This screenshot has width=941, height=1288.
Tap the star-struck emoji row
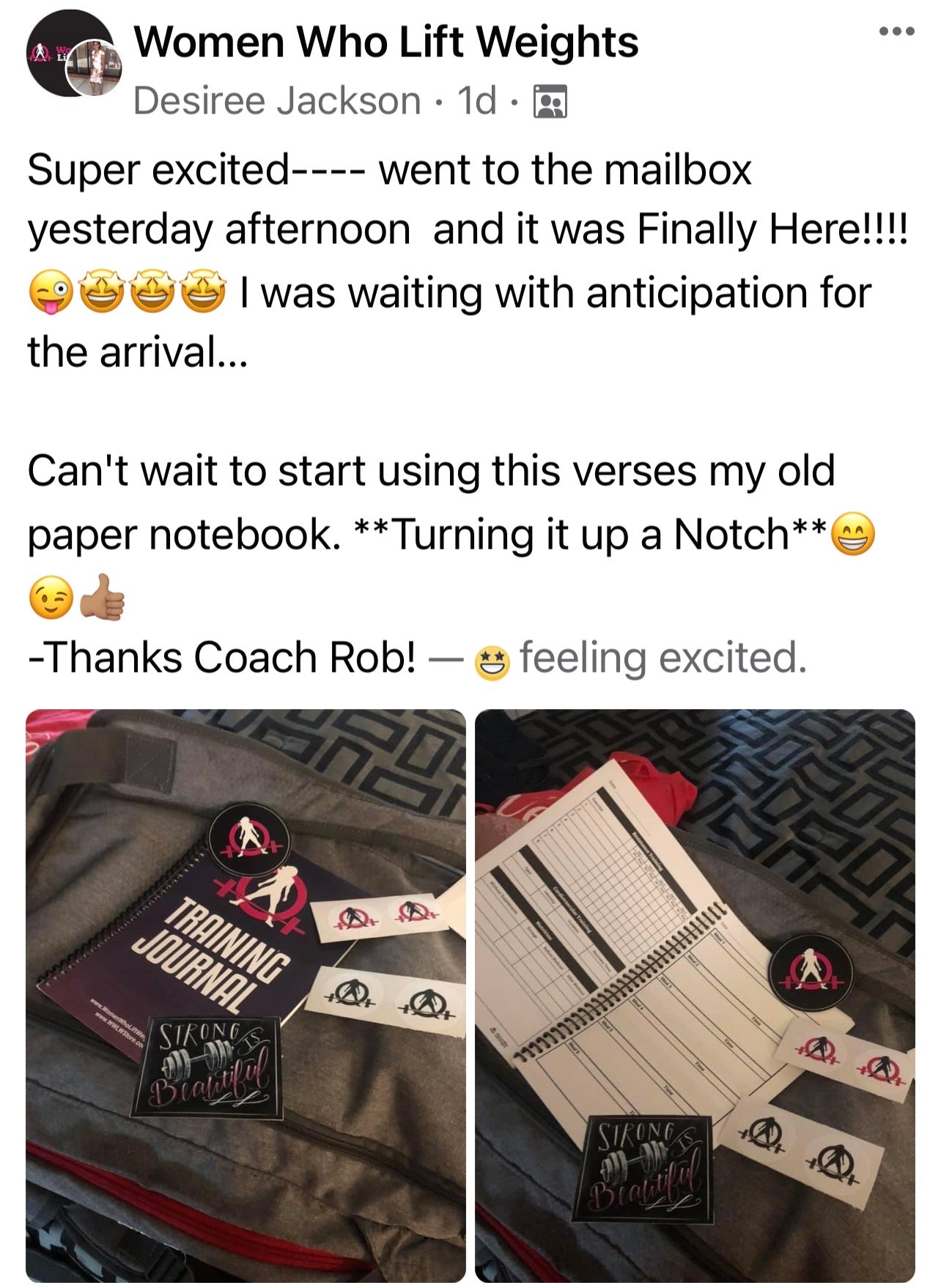click(x=153, y=293)
